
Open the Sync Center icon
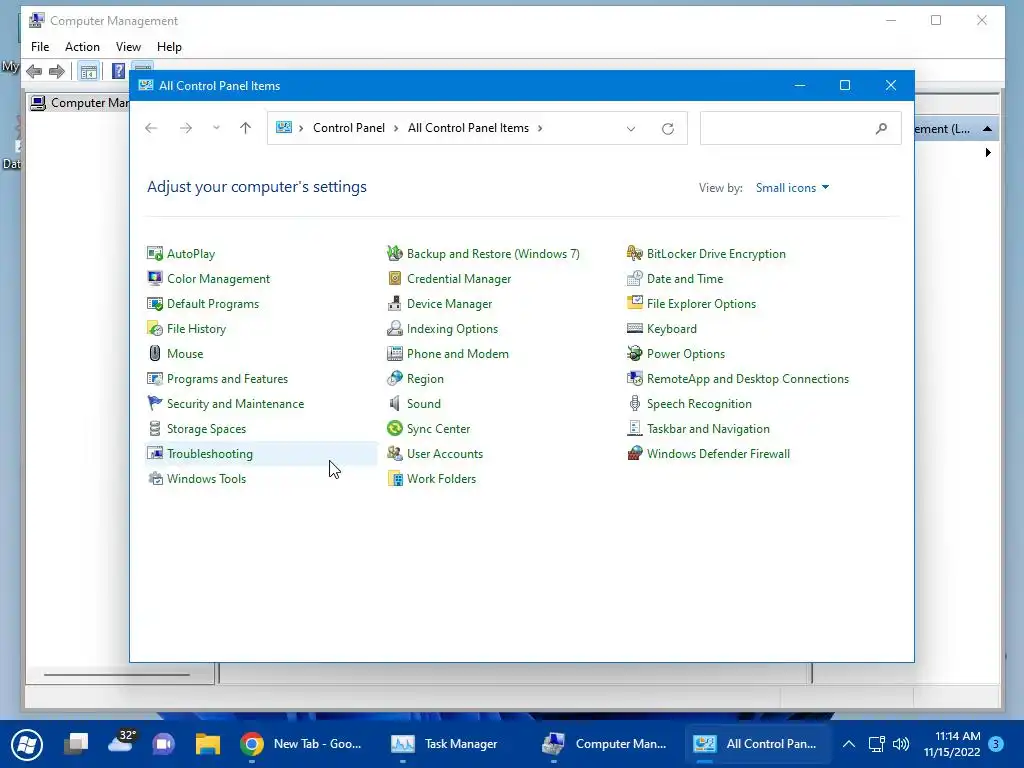[x=394, y=429]
